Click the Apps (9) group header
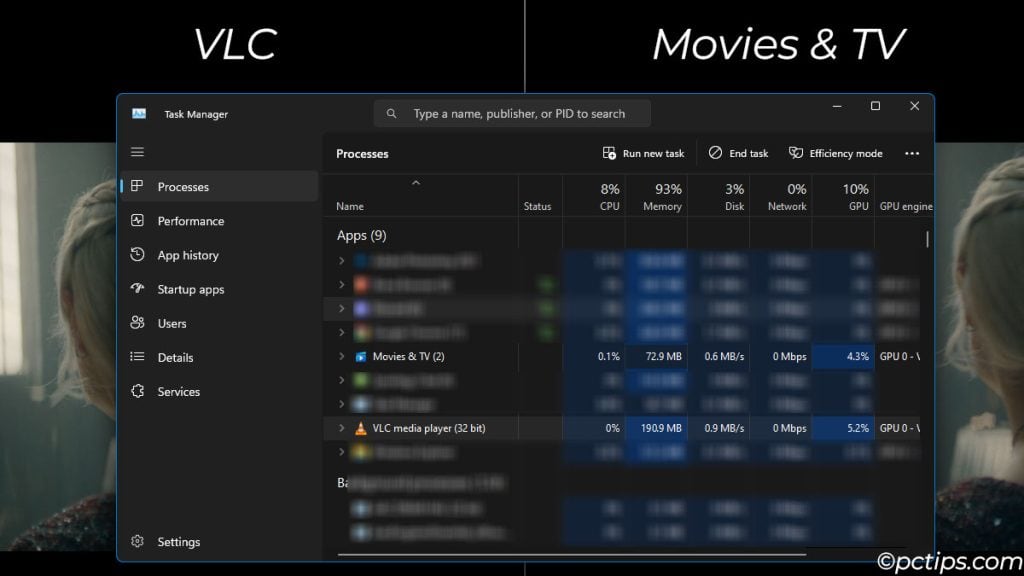Viewport: 1024px width, 576px height. [x=362, y=235]
